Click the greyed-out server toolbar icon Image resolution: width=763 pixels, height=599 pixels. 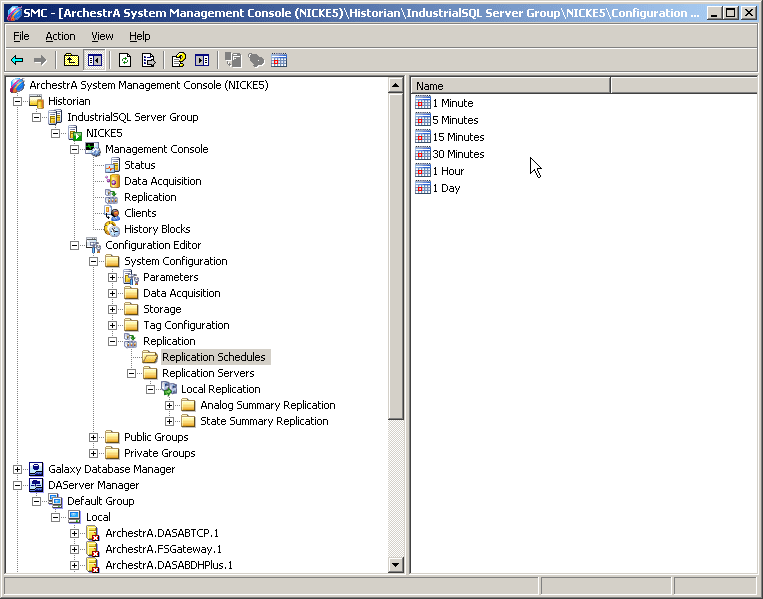pyautogui.click(x=233, y=60)
